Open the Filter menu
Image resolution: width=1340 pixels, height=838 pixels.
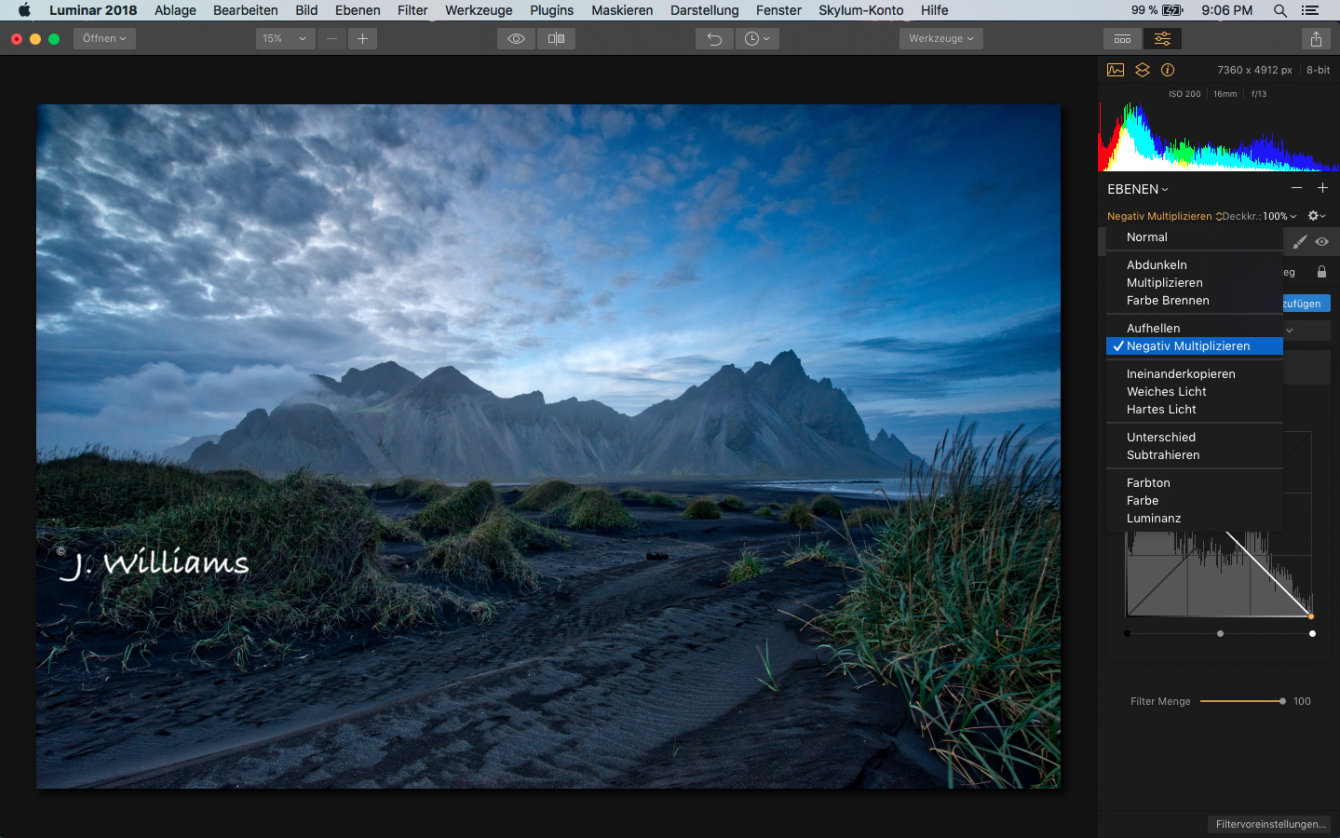(x=413, y=10)
